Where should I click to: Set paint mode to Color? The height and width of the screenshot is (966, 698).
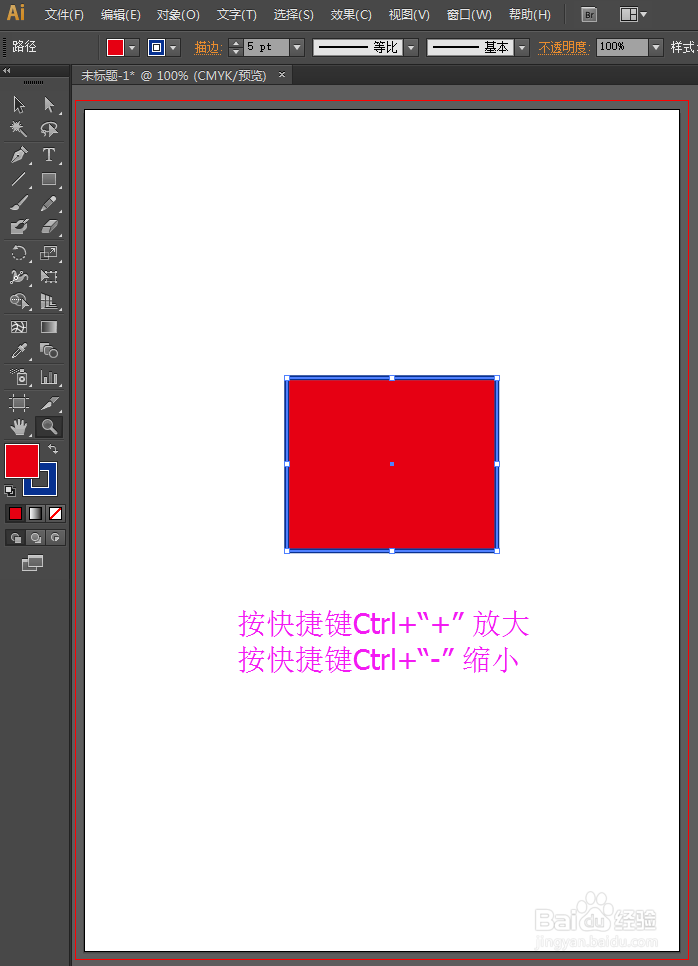point(15,513)
